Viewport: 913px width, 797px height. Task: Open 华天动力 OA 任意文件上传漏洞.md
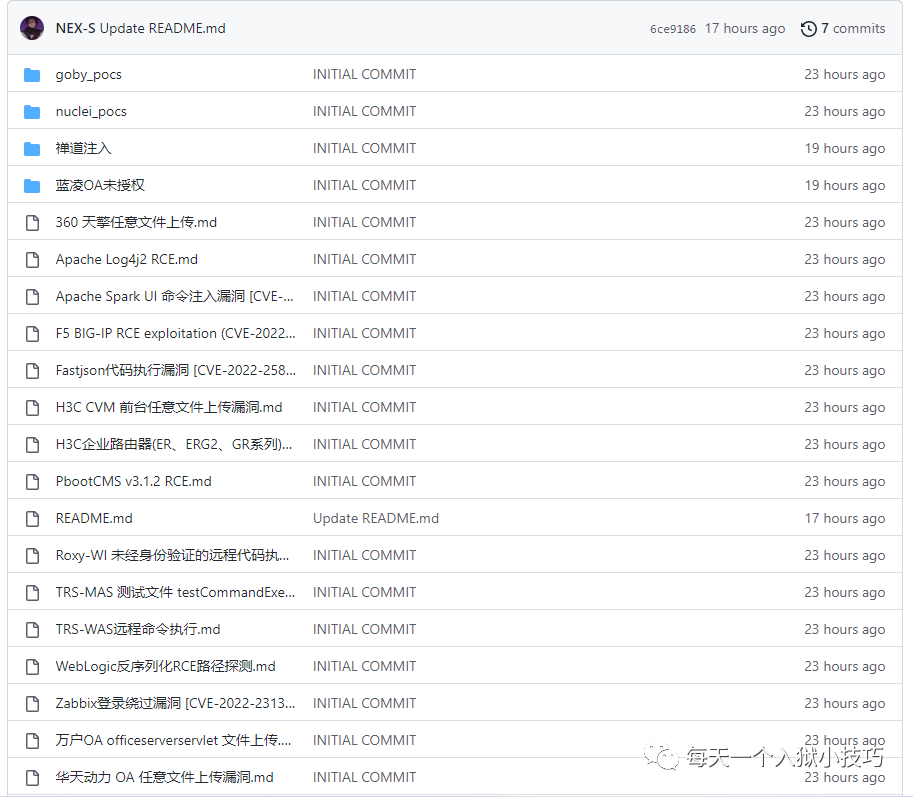(164, 777)
